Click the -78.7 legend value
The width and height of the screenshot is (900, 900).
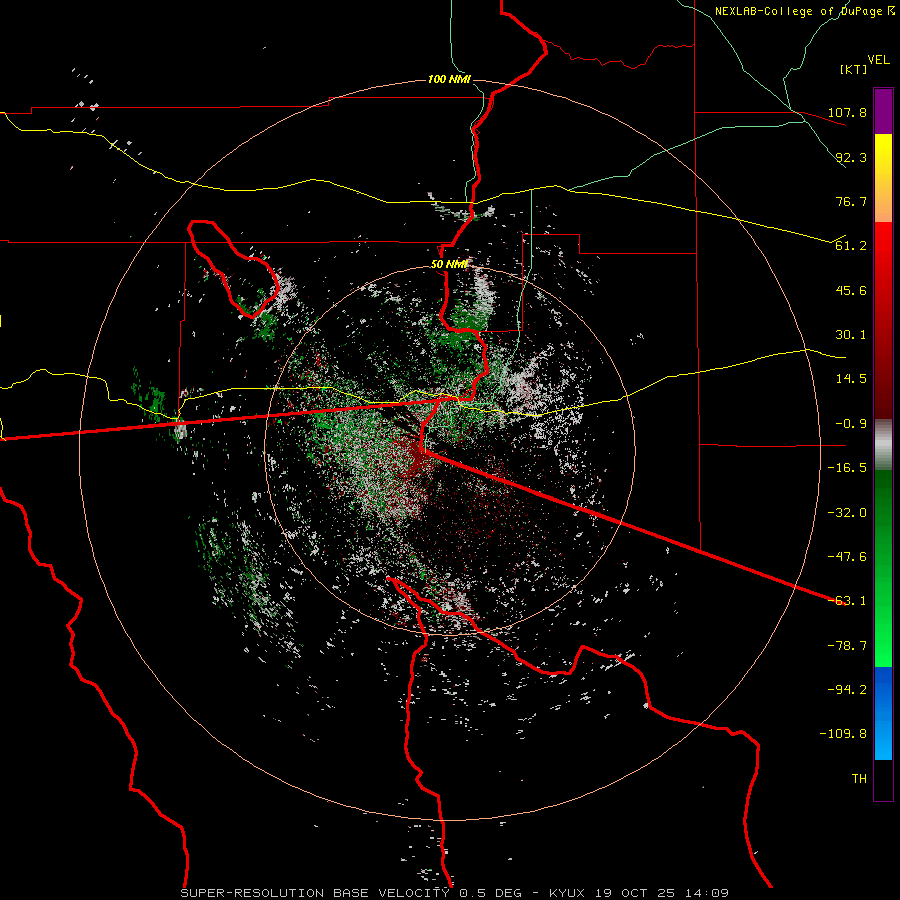coord(847,646)
